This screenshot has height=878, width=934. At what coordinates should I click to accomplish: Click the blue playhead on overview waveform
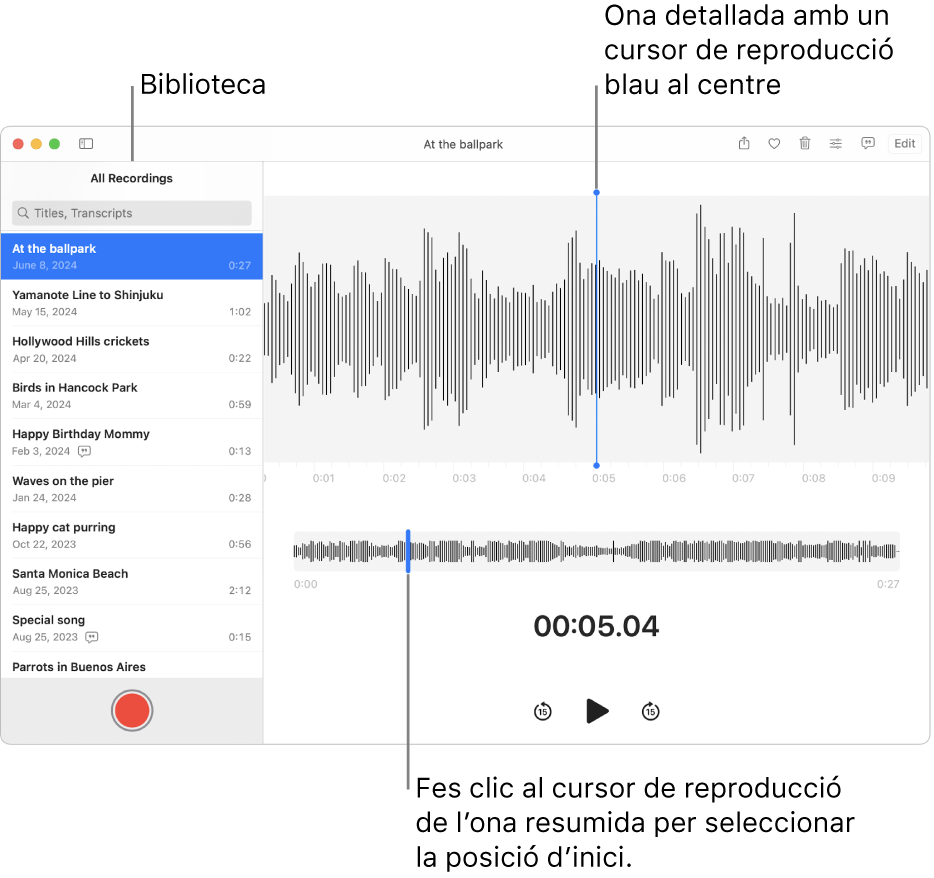pos(408,551)
